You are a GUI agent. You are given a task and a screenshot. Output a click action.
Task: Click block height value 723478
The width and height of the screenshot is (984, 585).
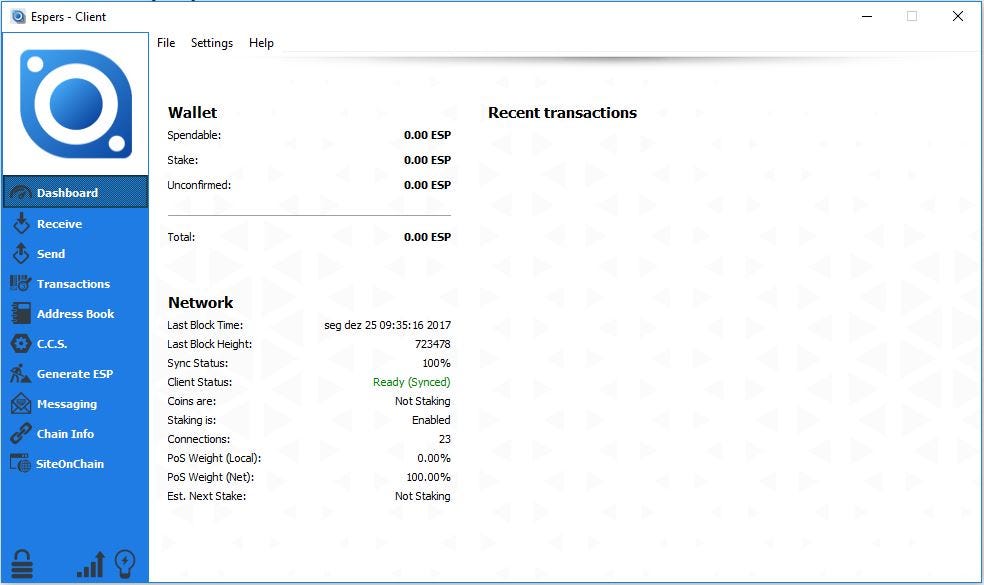(x=432, y=344)
